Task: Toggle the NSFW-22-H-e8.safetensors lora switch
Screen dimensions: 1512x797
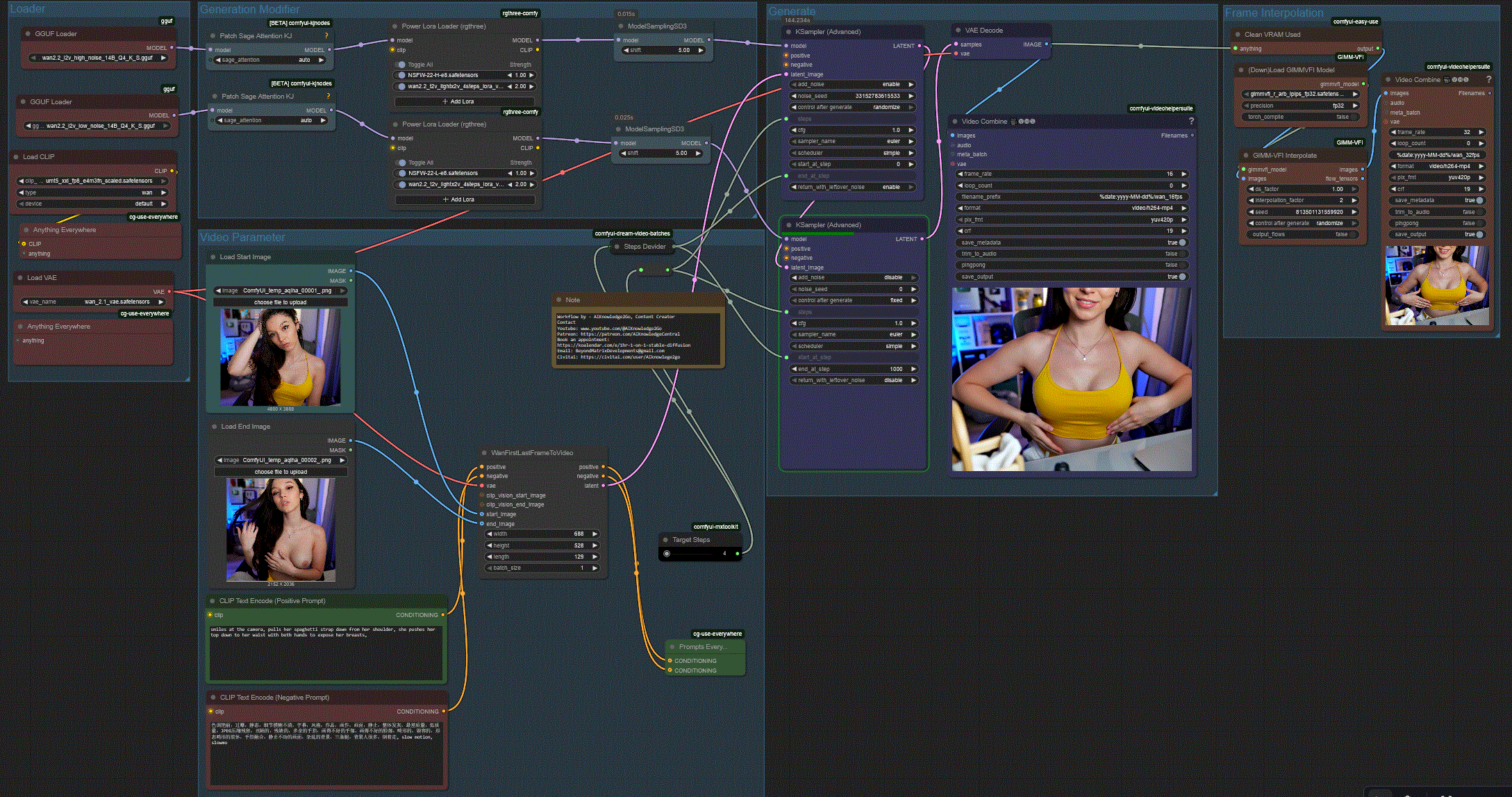Action: click(401, 75)
